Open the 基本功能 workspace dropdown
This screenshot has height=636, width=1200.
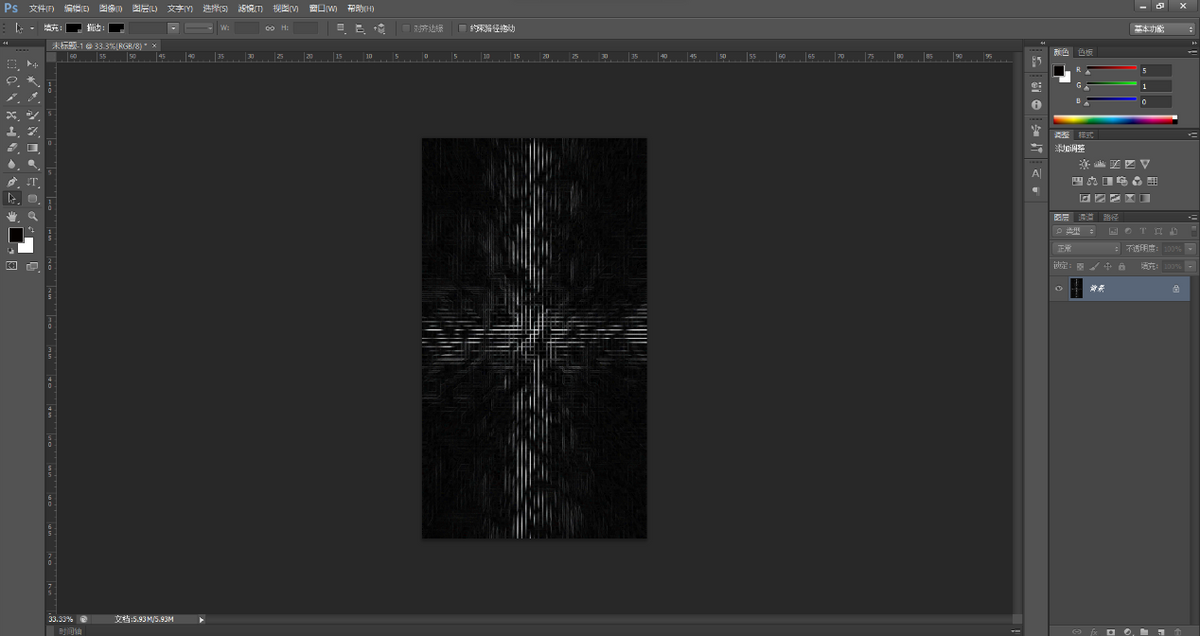[x=1162, y=29]
